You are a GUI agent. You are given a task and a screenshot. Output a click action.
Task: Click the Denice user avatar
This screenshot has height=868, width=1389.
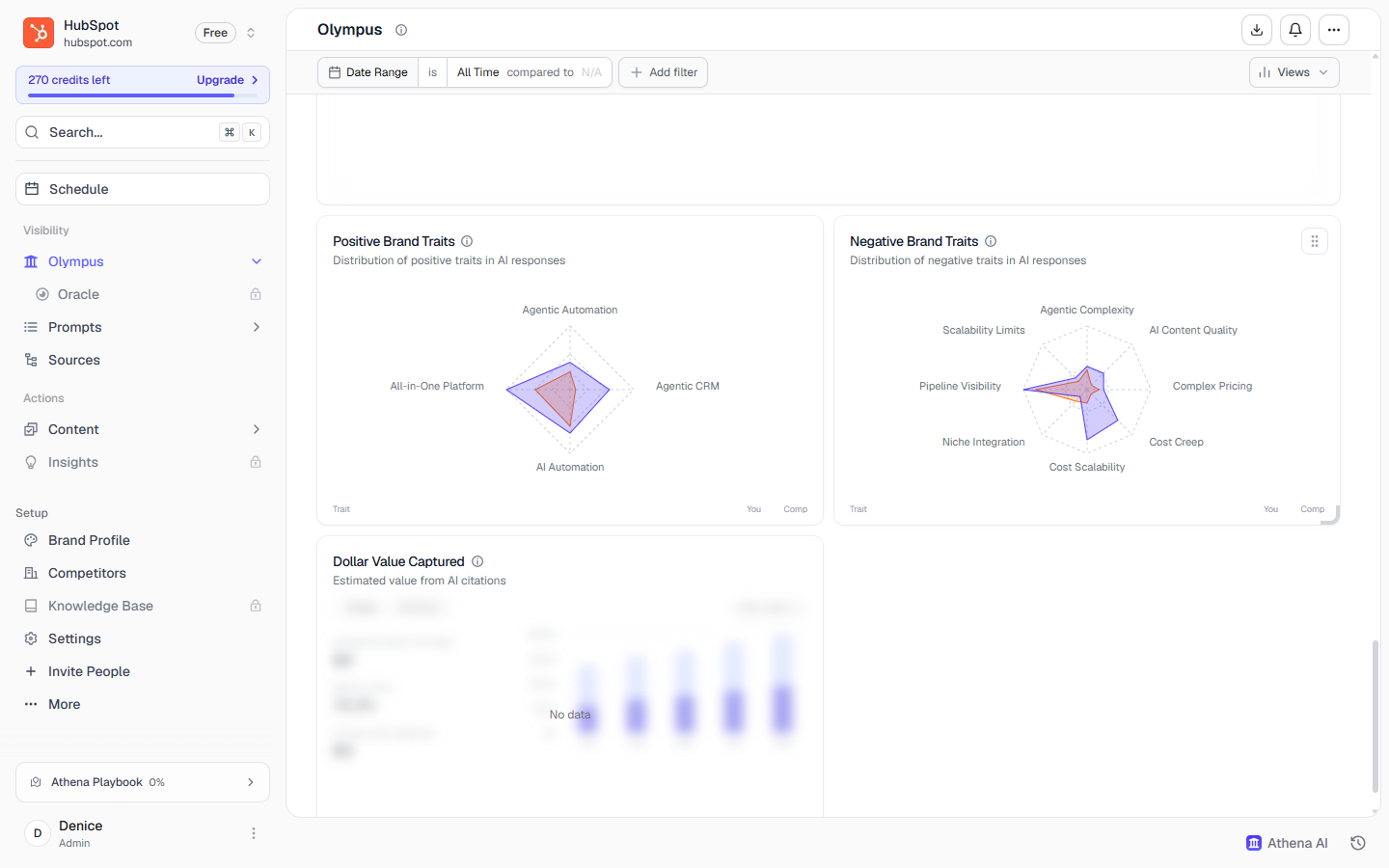click(38, 833)
